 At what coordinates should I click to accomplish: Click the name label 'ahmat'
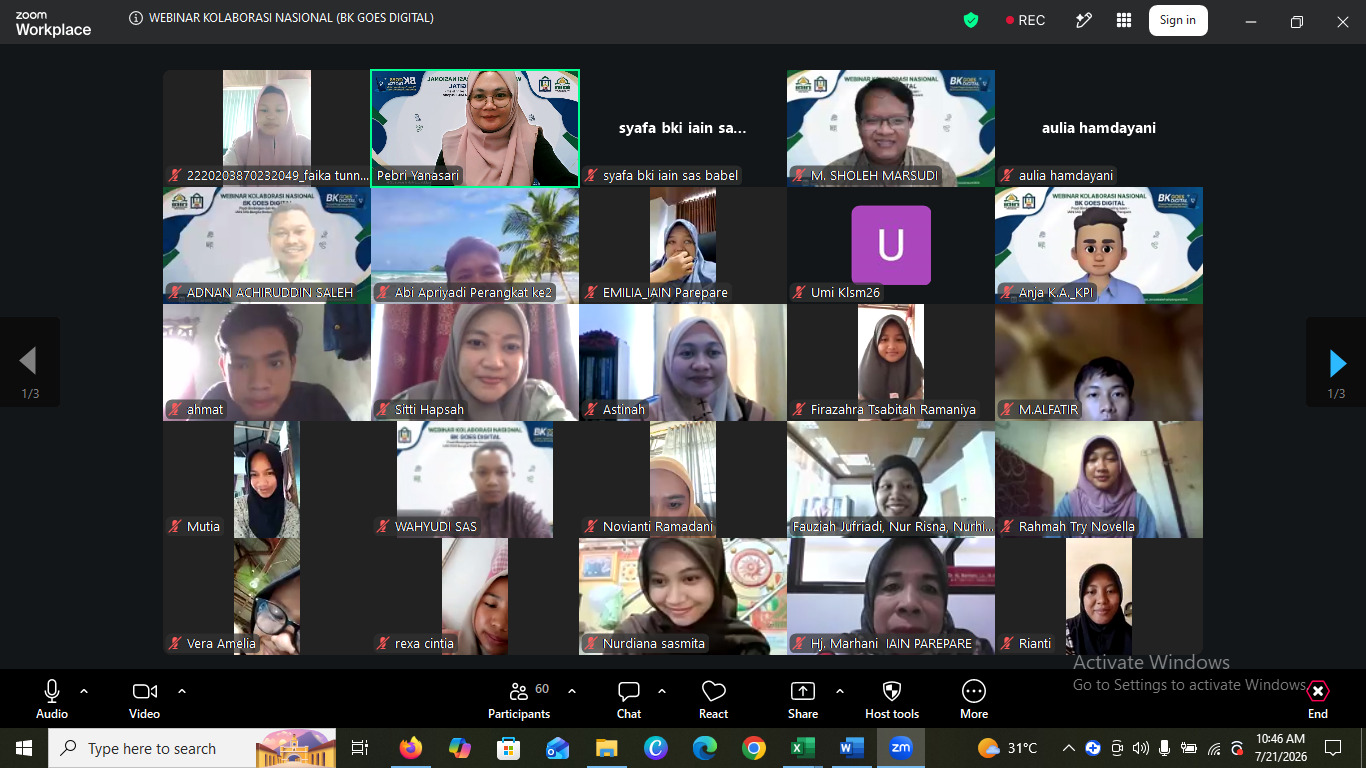point(205,410)
